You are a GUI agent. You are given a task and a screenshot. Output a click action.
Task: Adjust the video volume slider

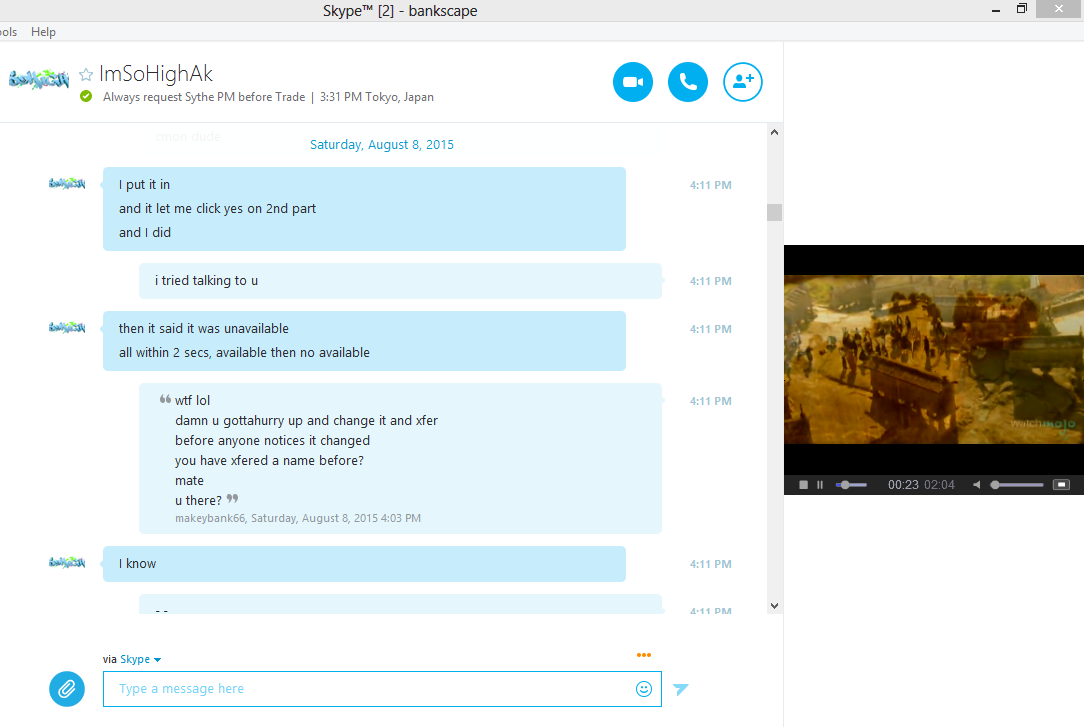[x=1017, y=485]
